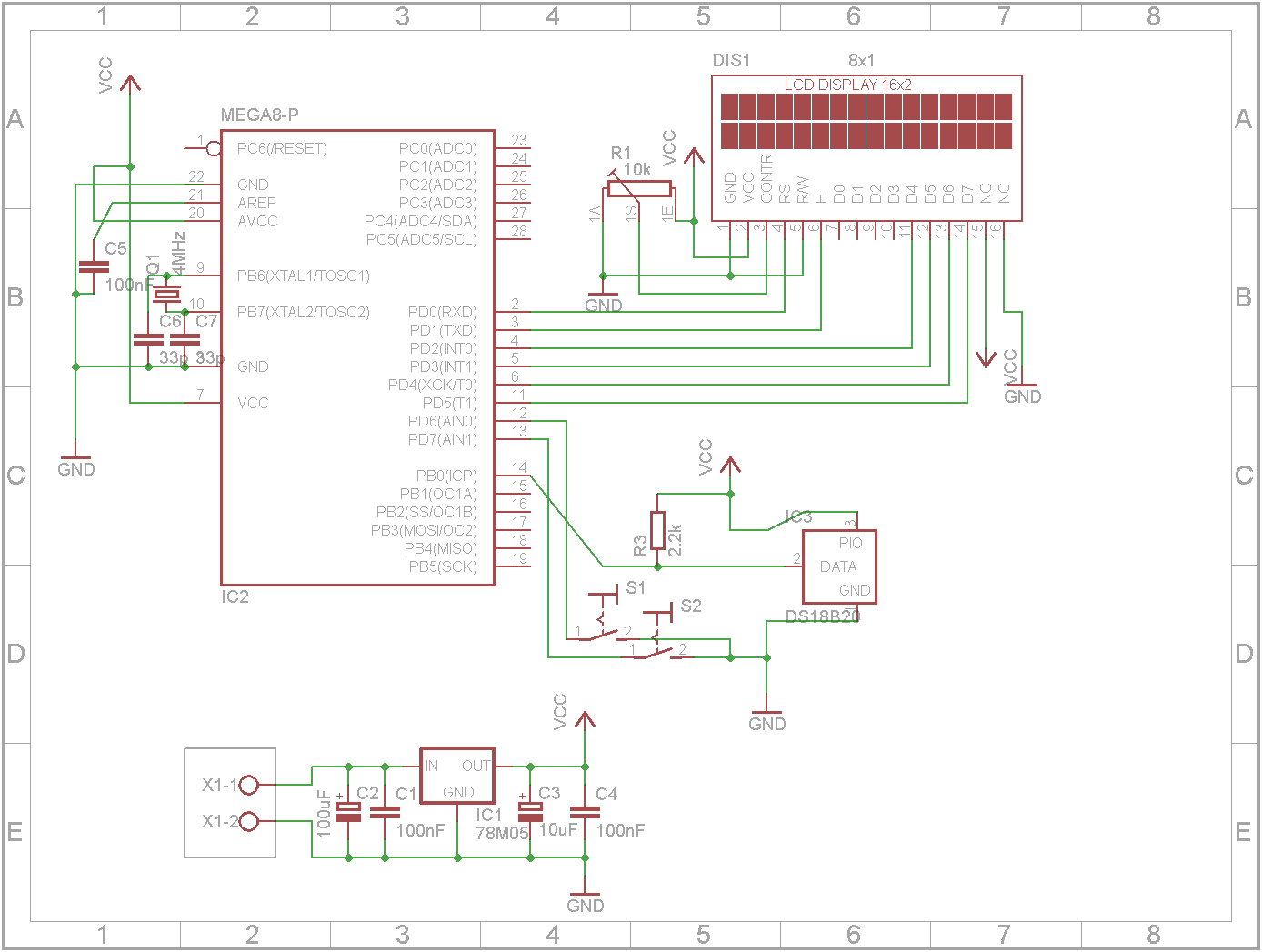This screenshot has width=1262, height=952.
Task: Click the MEGA8-P part name
Action: 260,115
